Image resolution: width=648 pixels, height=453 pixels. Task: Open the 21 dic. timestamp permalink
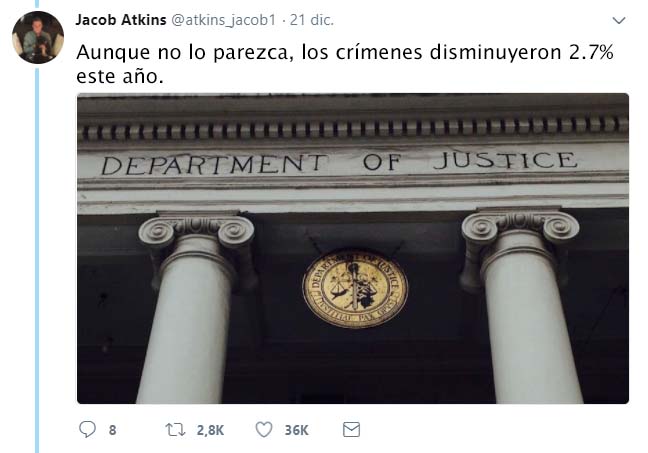pyautogui.click(x=312, y=20)
